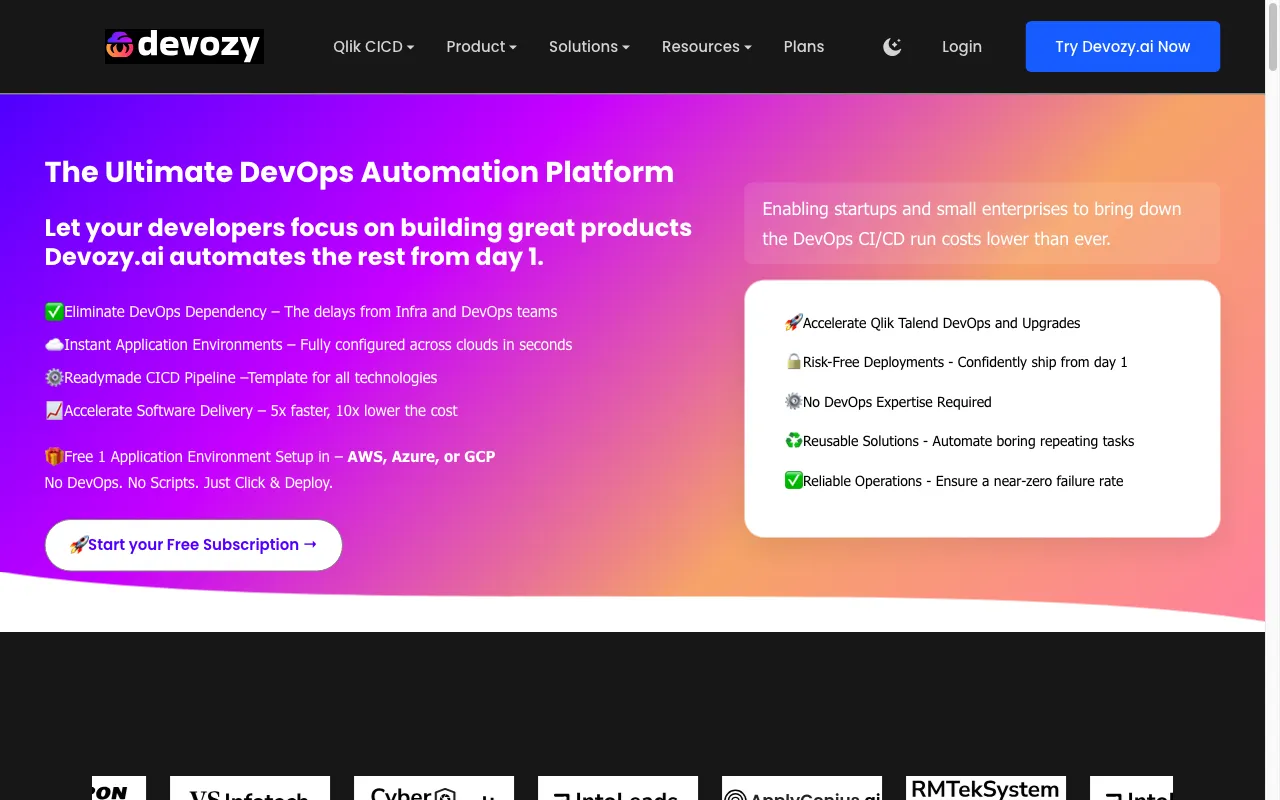Viewport: 1280px width, 800px height.
Task: Click gear icon beside No DevOps Expertise Required
Action: (x=793, y=401)
